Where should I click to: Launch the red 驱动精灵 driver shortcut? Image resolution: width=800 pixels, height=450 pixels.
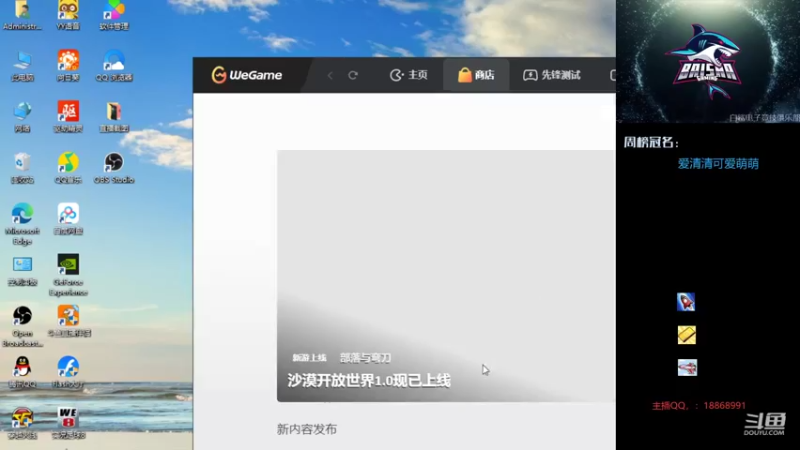point(68,117)
